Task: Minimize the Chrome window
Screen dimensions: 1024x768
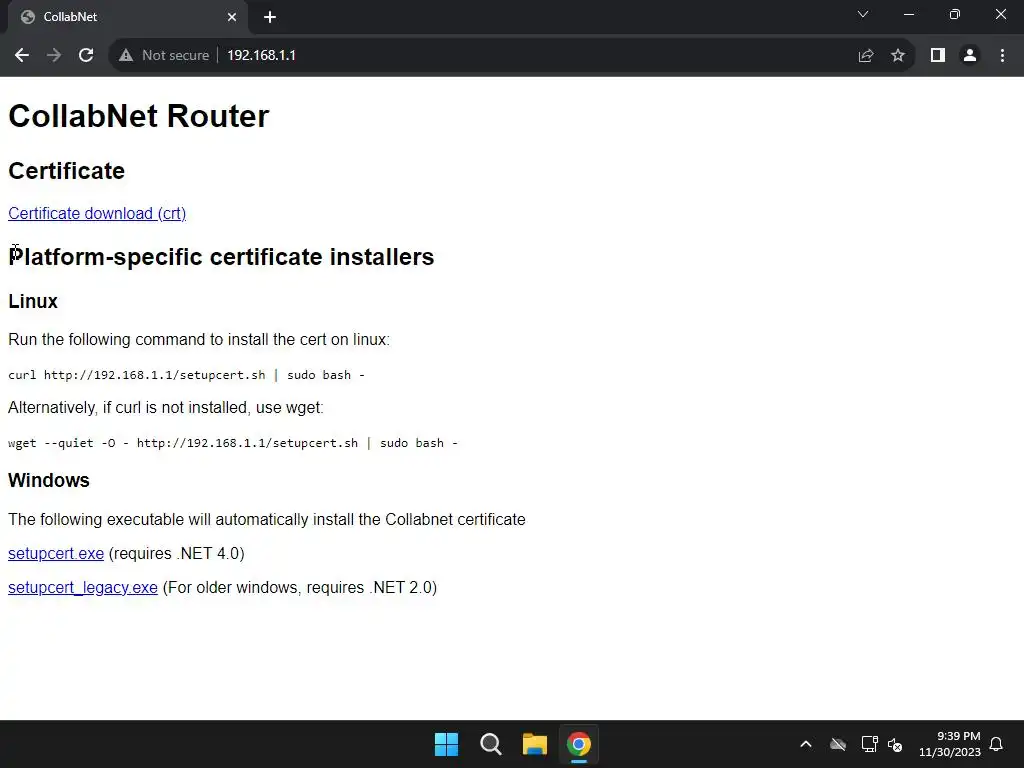Action: pyautogui.click(x=909, y=14)
